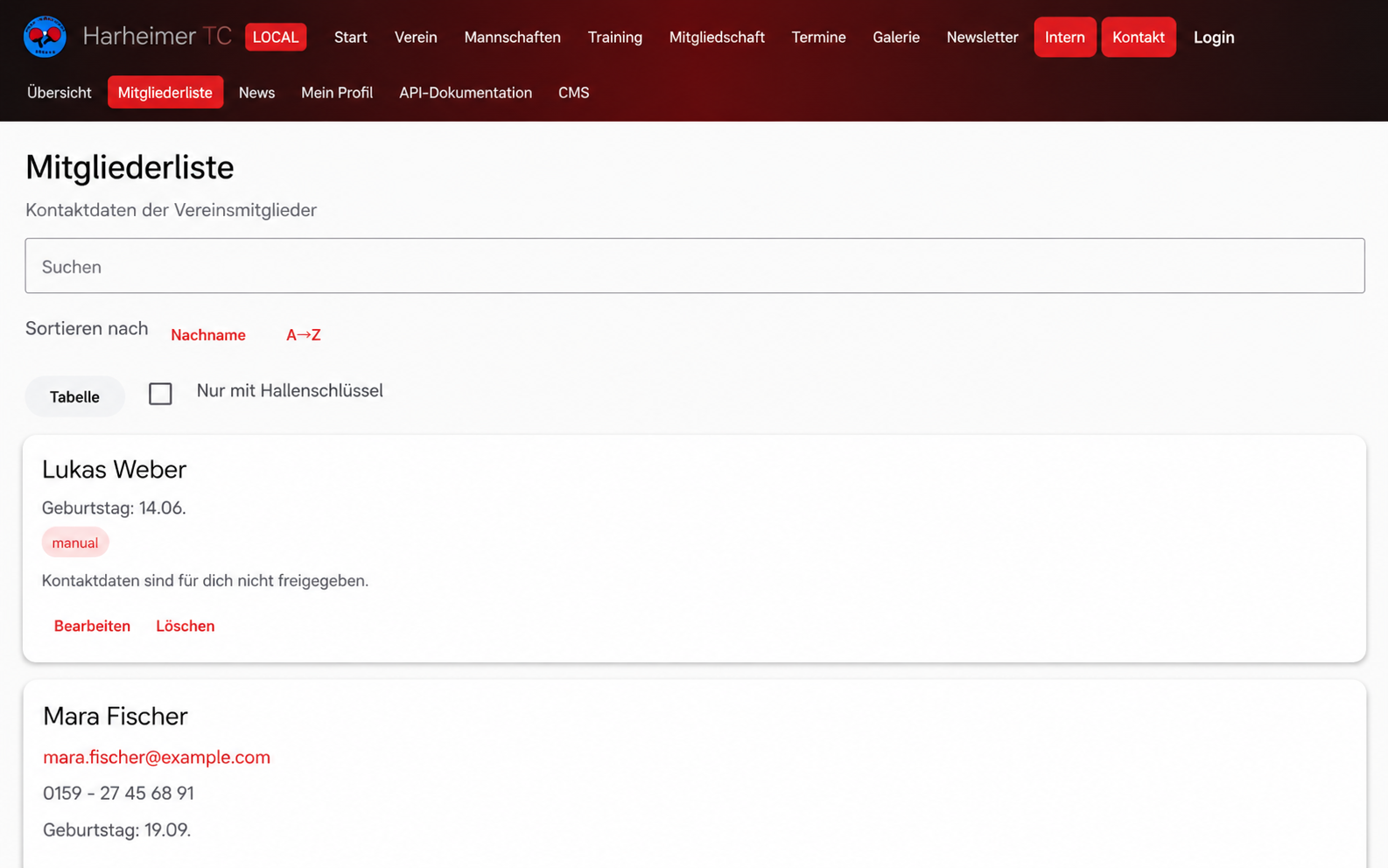Click the Geburtstag: 14.06. text
Image resolution: width=1388 pixels, height=868 pixels.
114,508
